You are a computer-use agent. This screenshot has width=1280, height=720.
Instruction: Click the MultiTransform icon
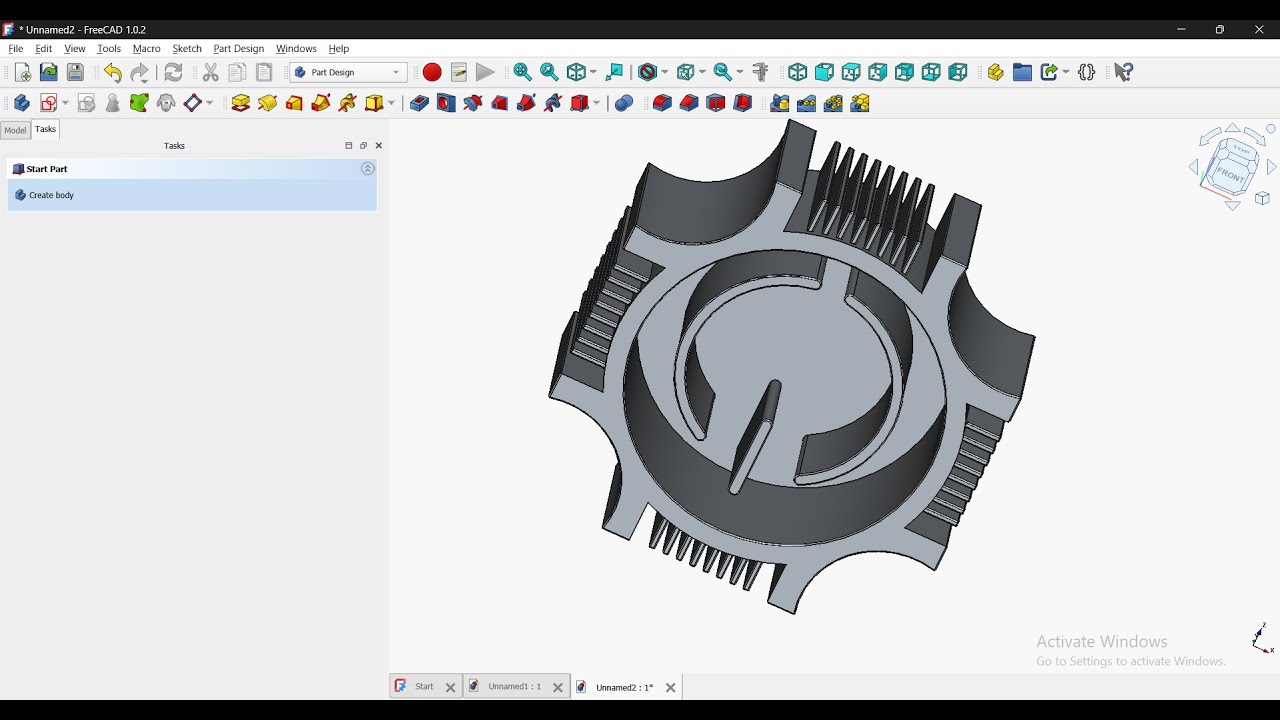point(861,103)
